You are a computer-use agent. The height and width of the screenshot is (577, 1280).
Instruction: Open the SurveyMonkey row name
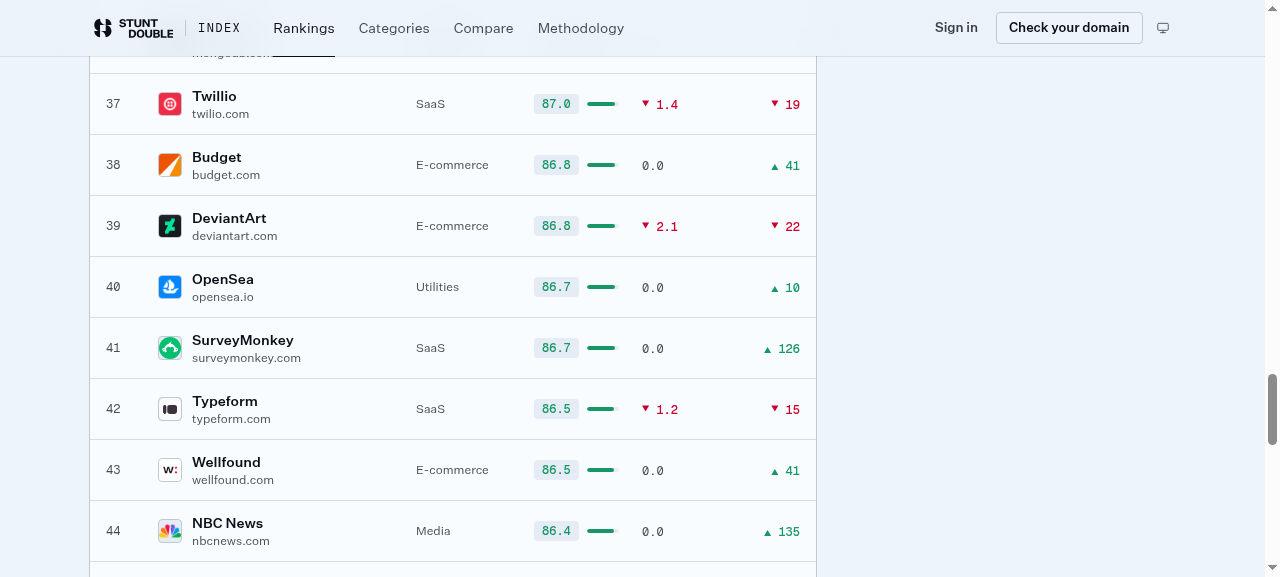point(243,340)
